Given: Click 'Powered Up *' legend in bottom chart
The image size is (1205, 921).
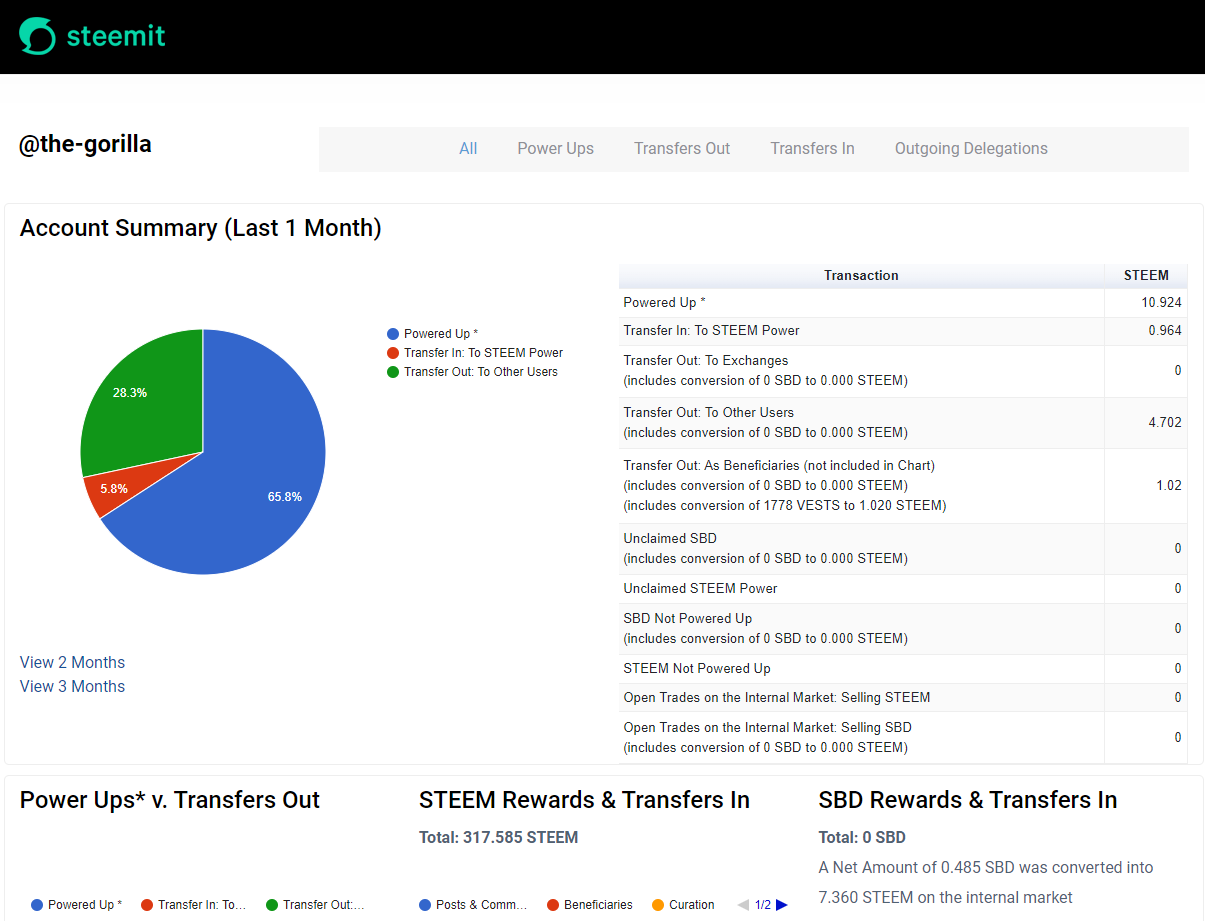Looking at the screenshot, I should [x=76, y=905].
